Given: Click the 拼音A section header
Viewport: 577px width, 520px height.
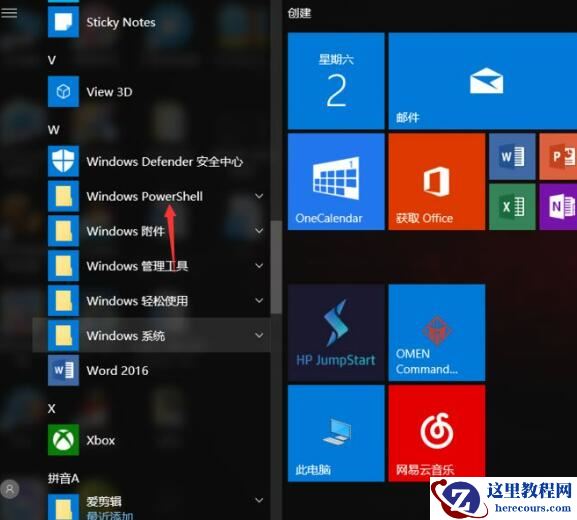Looking at the screenshot, I should tap(63, 478).
